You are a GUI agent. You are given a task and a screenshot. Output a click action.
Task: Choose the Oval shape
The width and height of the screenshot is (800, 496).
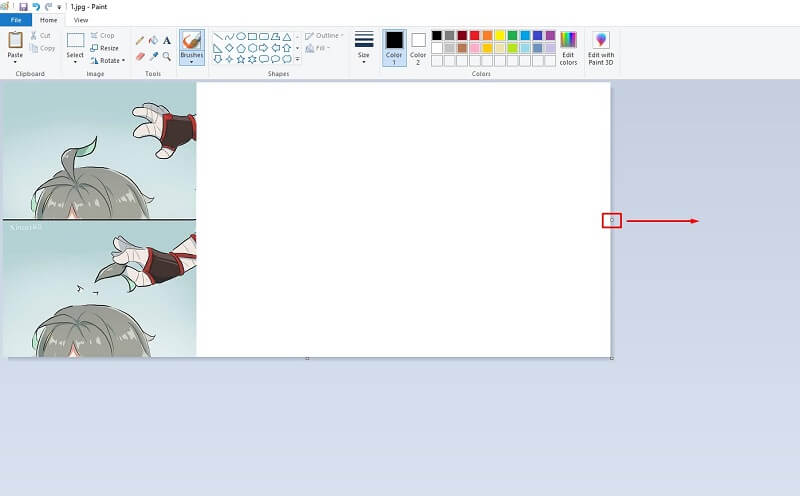(241, 36)
